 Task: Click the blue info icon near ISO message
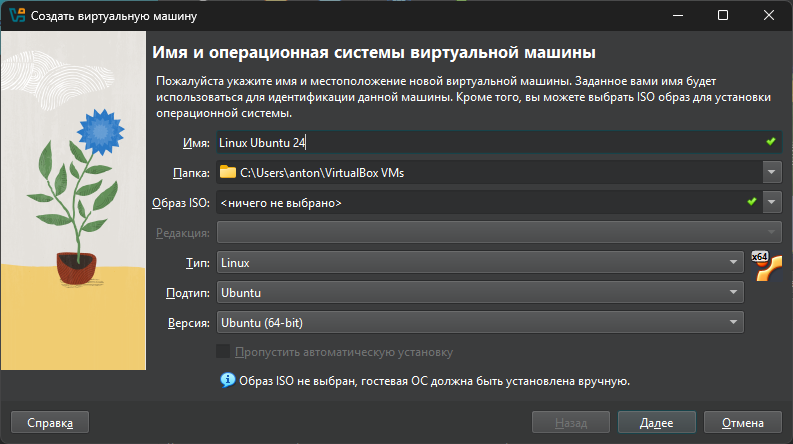pos(228,380)
